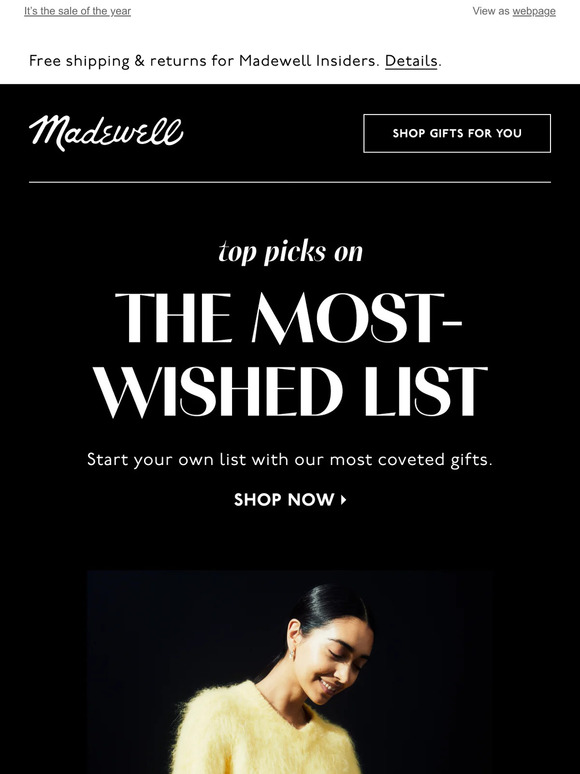Click the "View as" text at top right
The width and height of the screenshot is (580, 774).
(x=491, y=11)
